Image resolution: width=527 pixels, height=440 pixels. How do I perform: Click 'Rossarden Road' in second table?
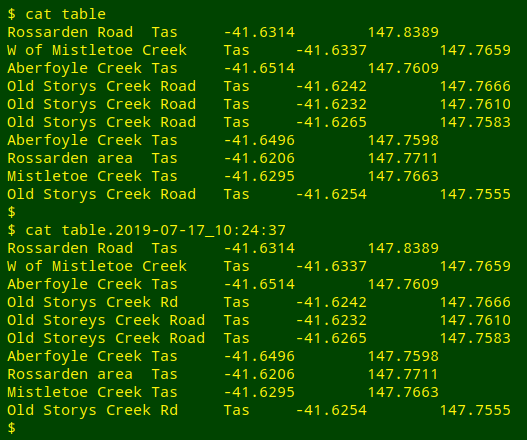tap(70, 248)
